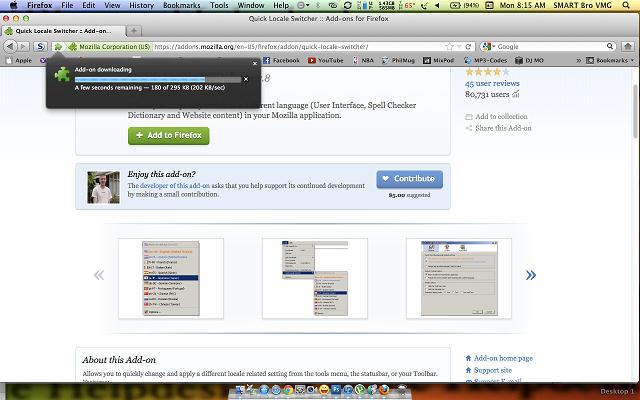Open Photoshop from the Dock

[x=336, y=389]
